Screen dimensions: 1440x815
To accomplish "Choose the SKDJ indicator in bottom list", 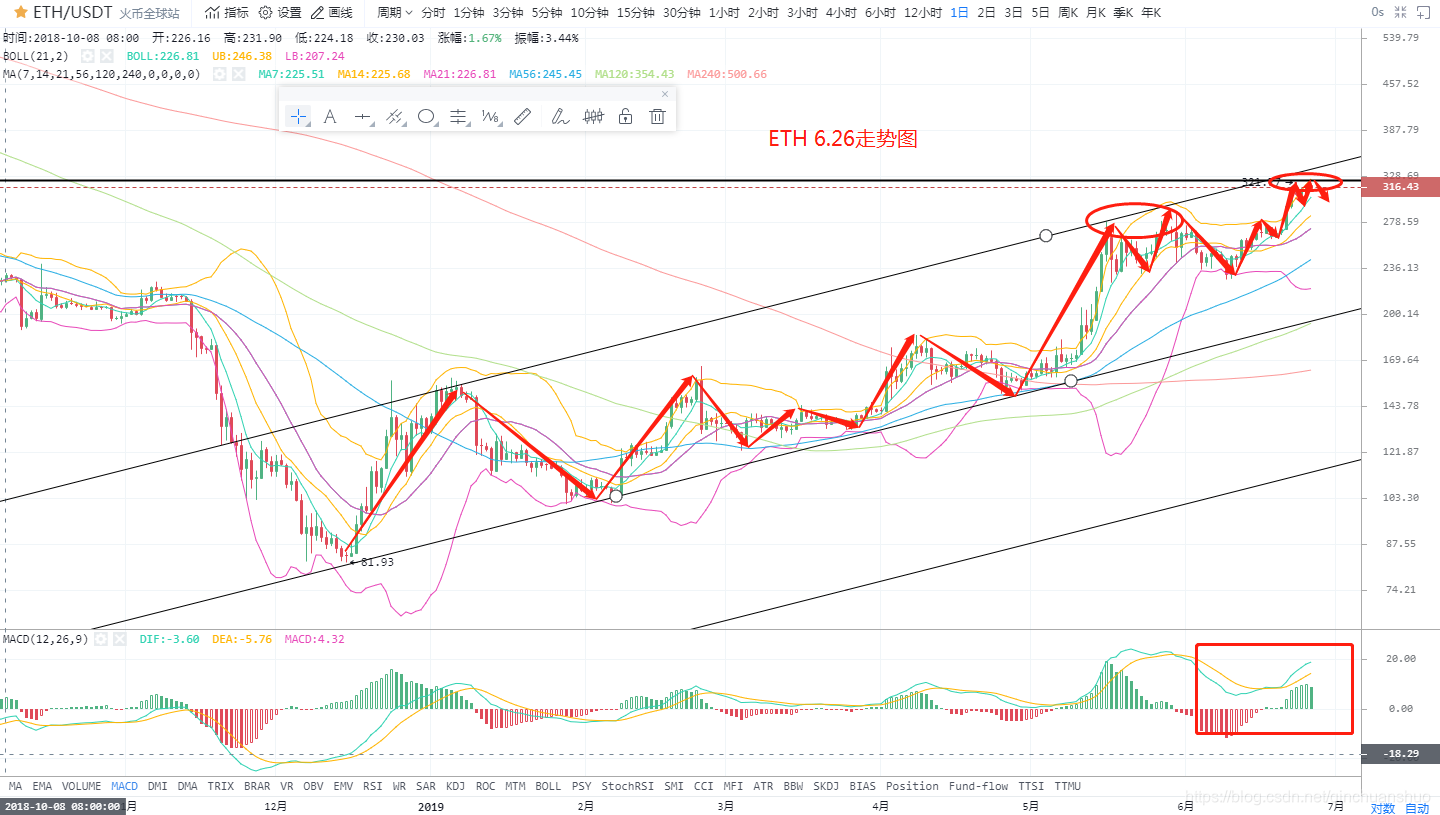I will [x=827, y=786].
